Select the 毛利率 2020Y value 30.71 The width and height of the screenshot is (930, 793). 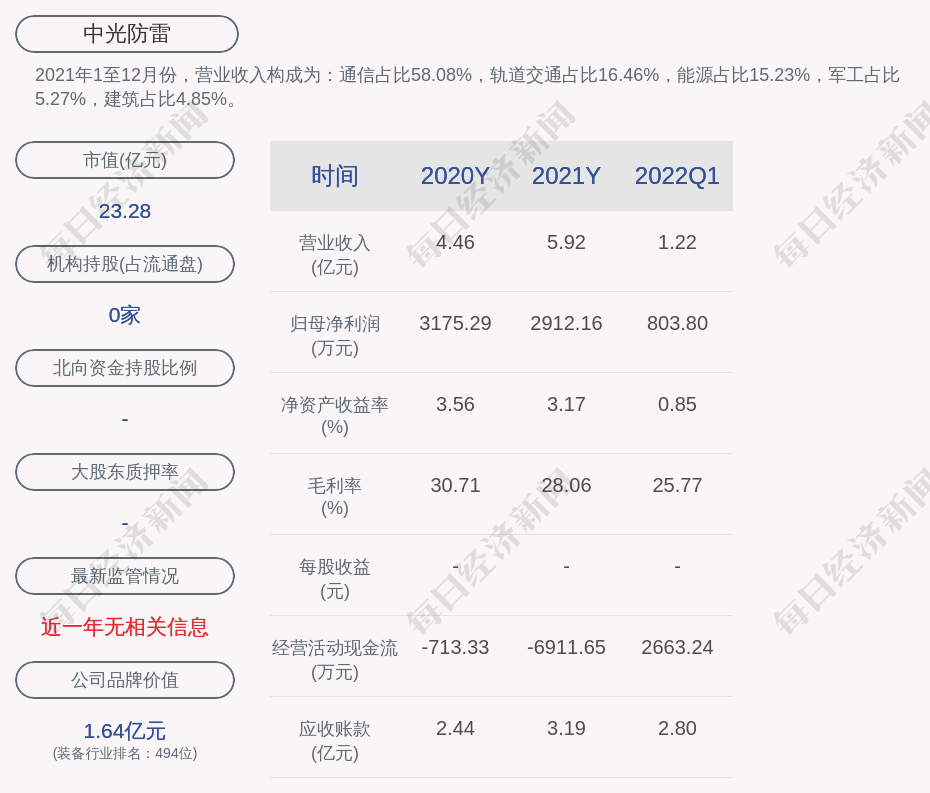[x=455, y=485]
